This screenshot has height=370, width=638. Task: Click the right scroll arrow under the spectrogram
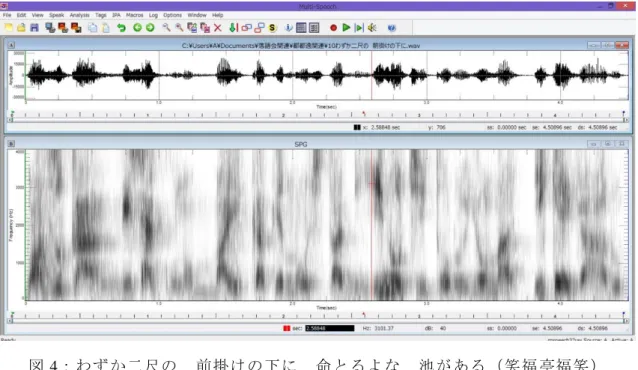[x=626, y=321]
